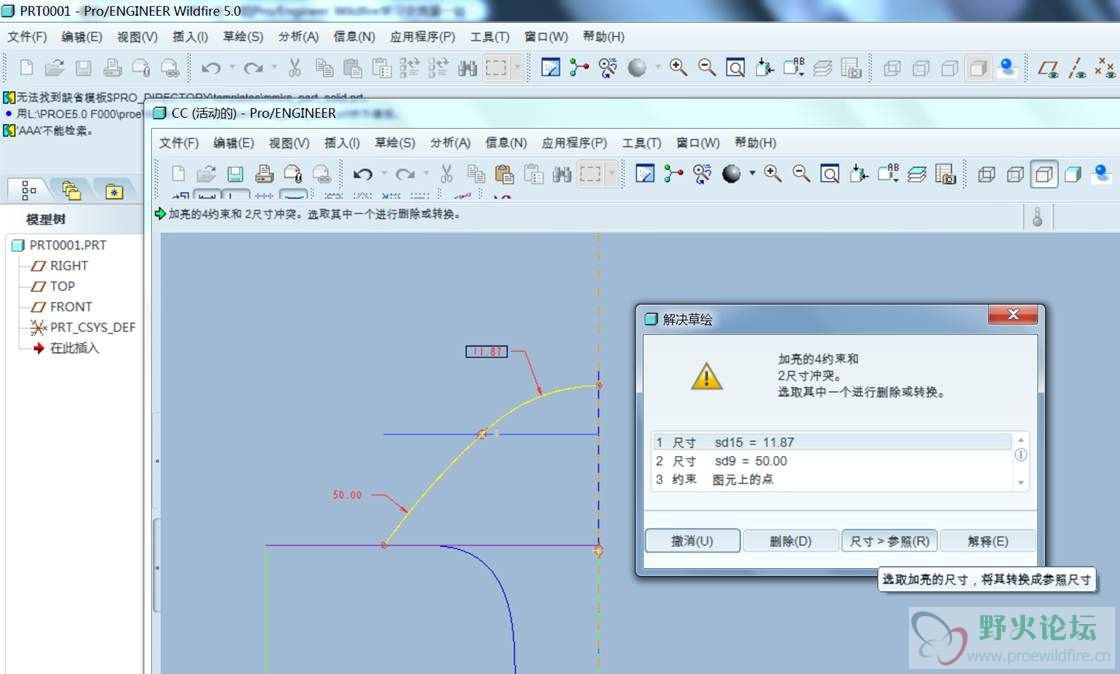The image size is (1120, 674).
Task: Open 文件(F) menu in CC window
Action: pos(179,143)
